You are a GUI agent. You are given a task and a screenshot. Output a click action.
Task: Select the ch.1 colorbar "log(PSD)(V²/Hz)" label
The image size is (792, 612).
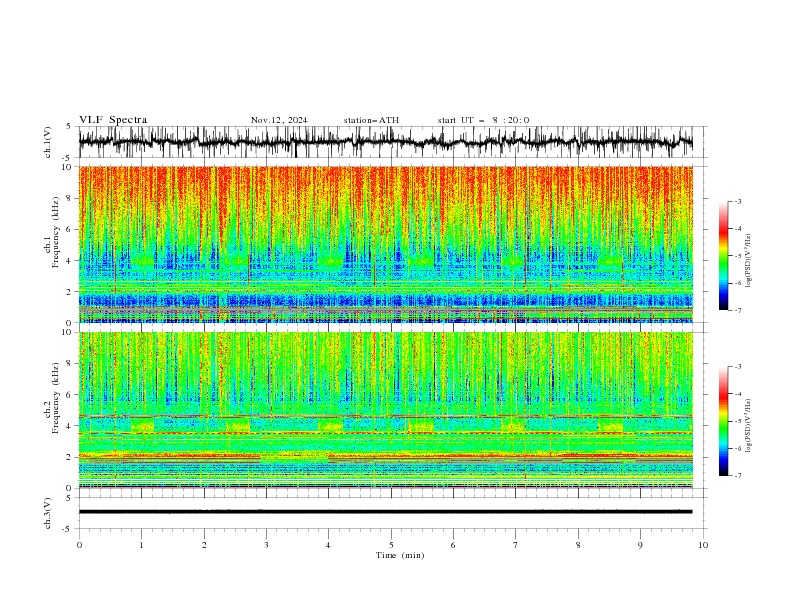[749, 261]
